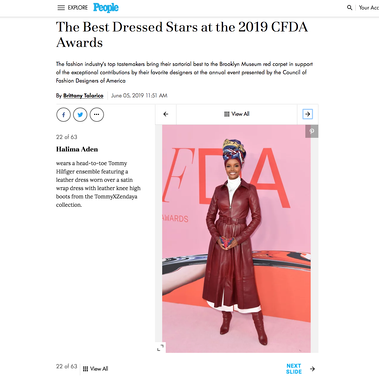Advance to next slide arrow at top
The image size is (379, 379).
307,114
